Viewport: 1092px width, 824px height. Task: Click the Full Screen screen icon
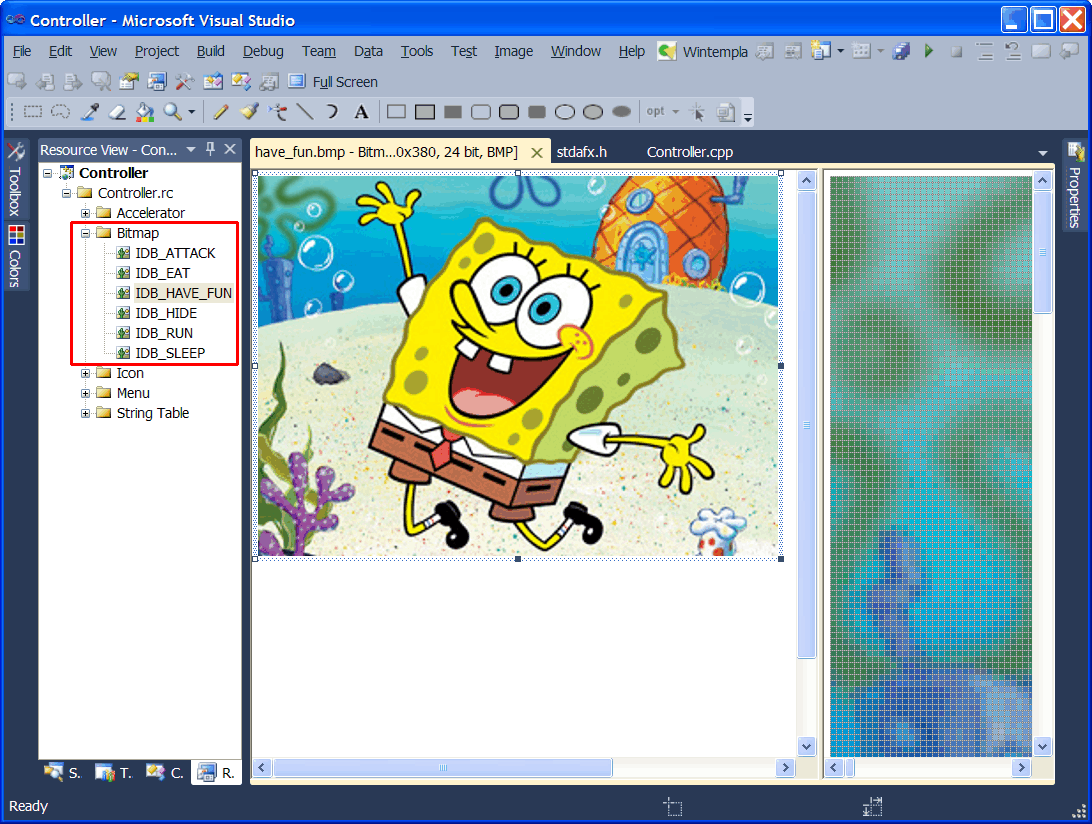tap(297, 81)
